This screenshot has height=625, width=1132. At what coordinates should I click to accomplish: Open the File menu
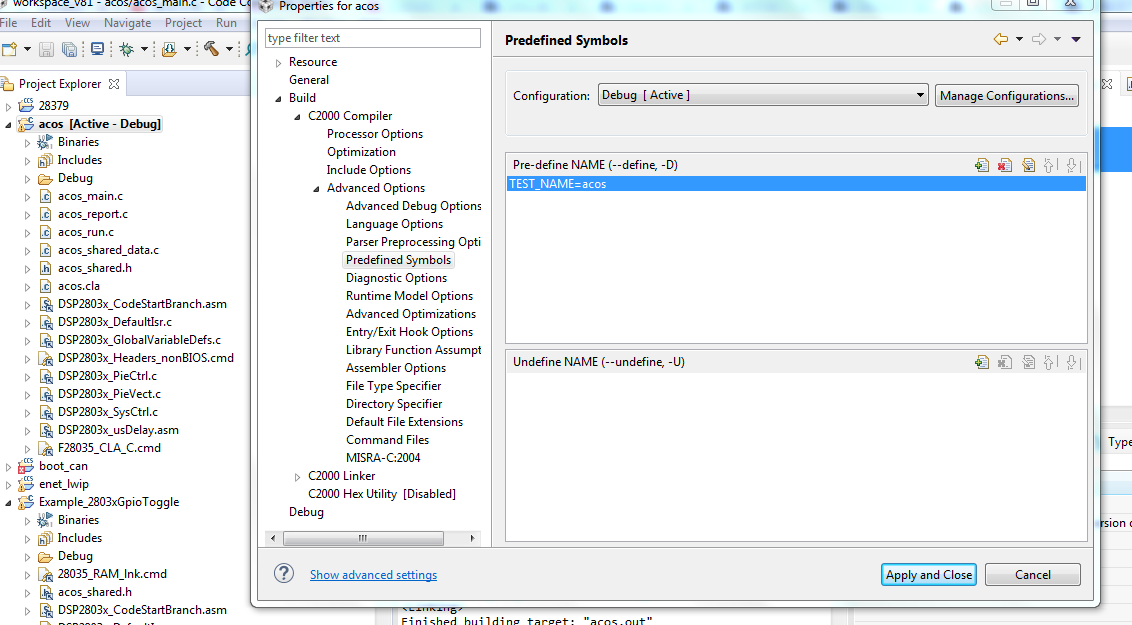point(9,23)
